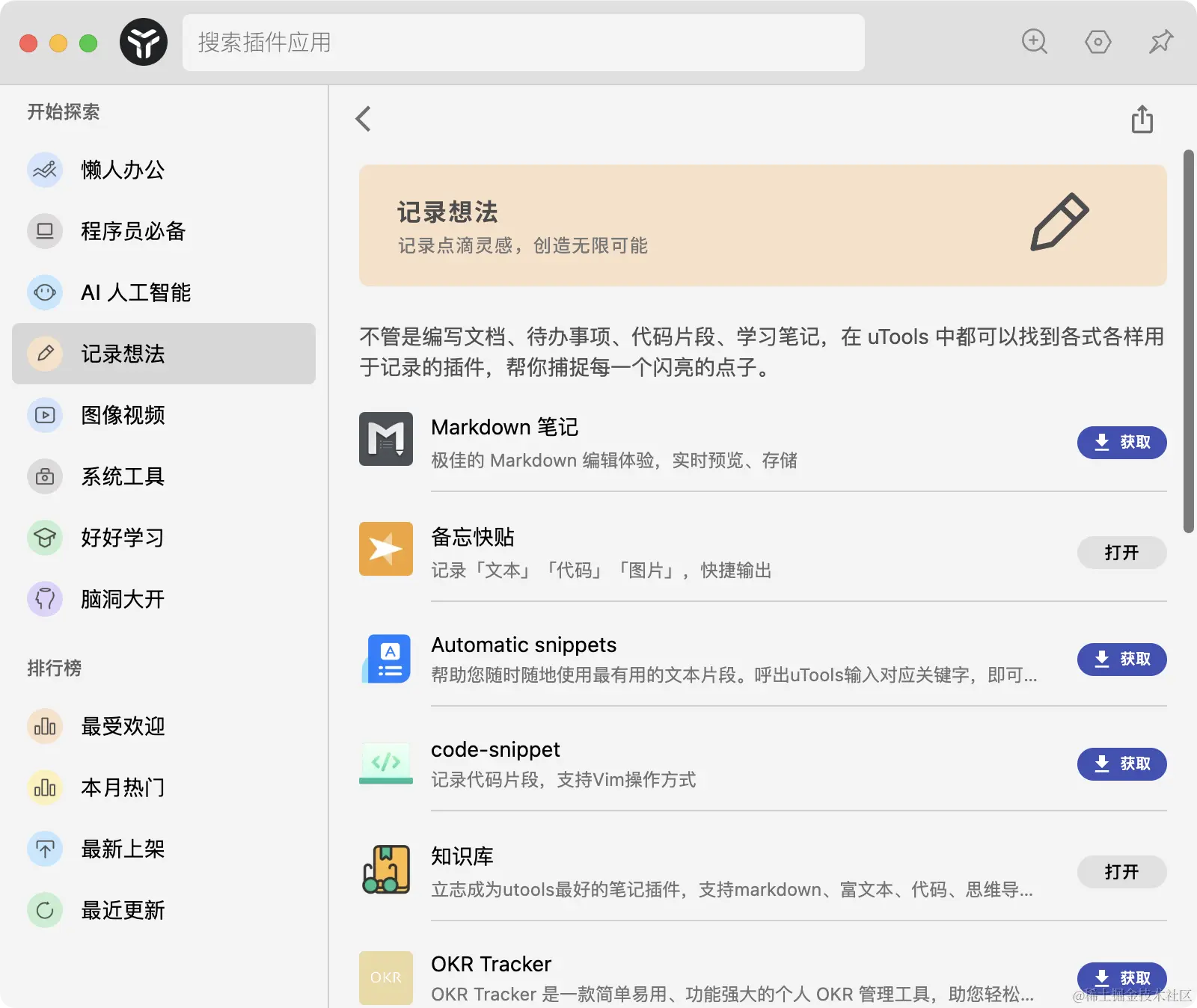Screen dimensions: 1197x1008
Task: Pin the window with the pin icon
Action: pyautogui.click(x=1161, y=42)
